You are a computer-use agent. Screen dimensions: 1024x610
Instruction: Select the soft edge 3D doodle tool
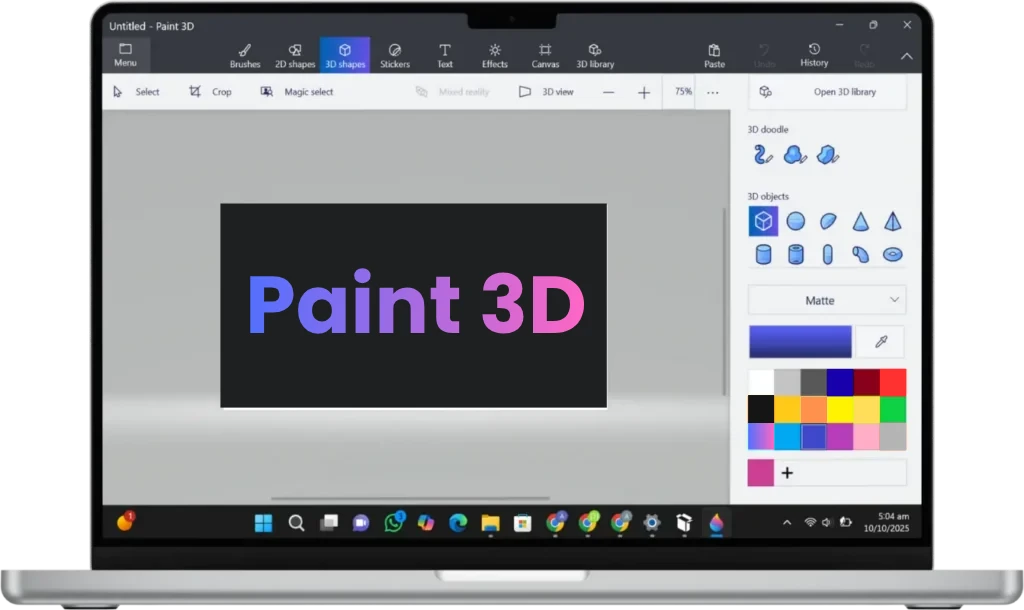pyautogui.click(x=794, y=154)
